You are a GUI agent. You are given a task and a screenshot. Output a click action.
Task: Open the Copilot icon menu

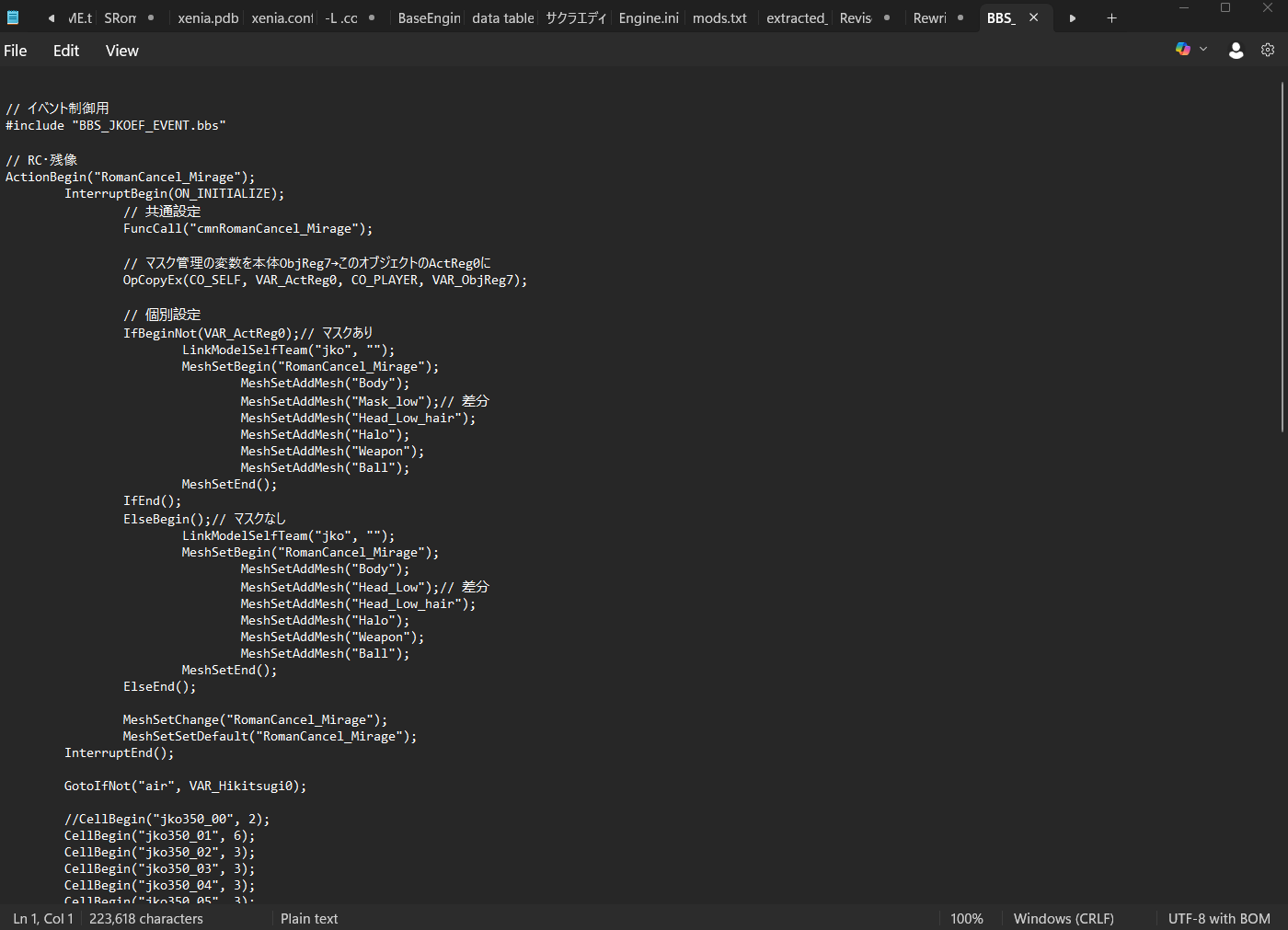click(1183, 50)
